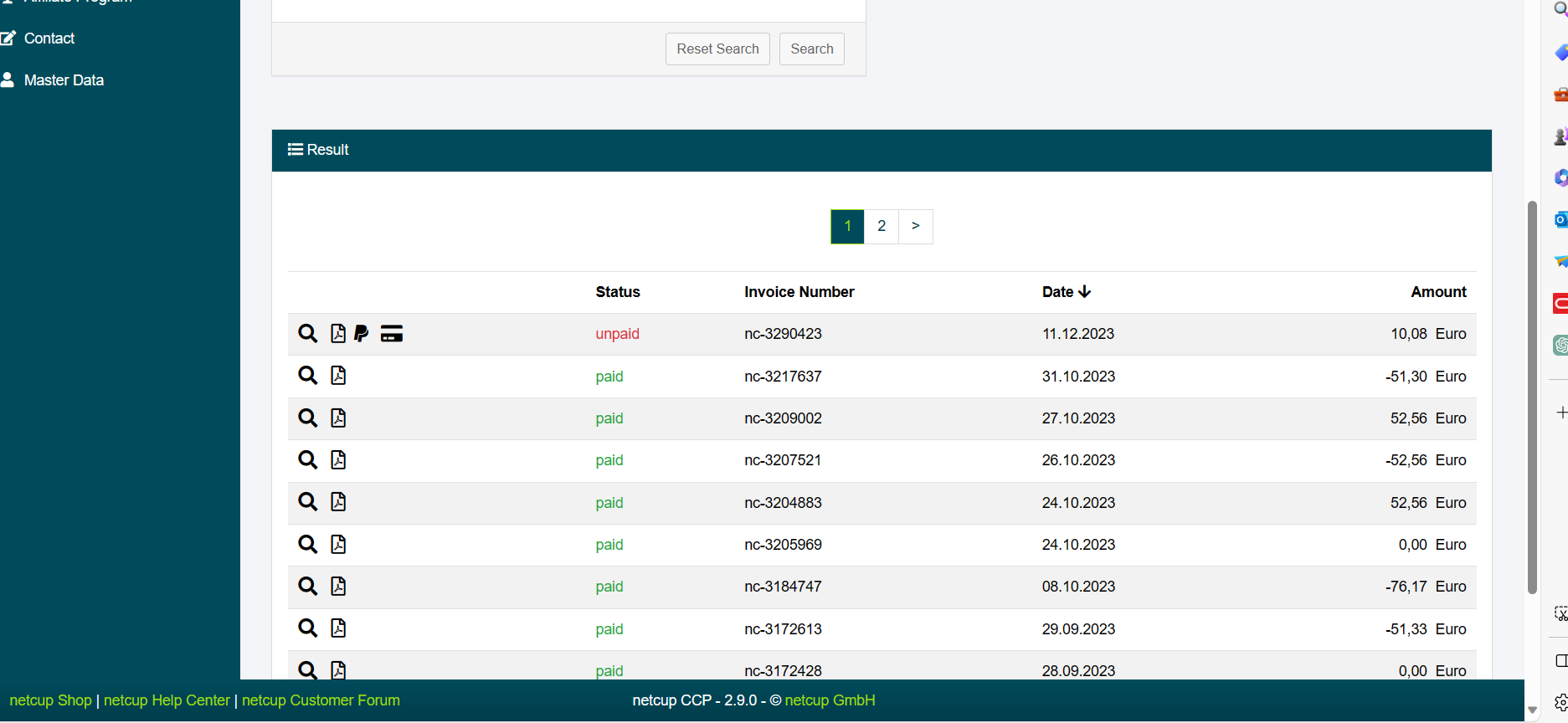Screen dimensions: 1568x723
Task: Pay invoice nc-3290423 by credit card
Action: tap(392, 334)
